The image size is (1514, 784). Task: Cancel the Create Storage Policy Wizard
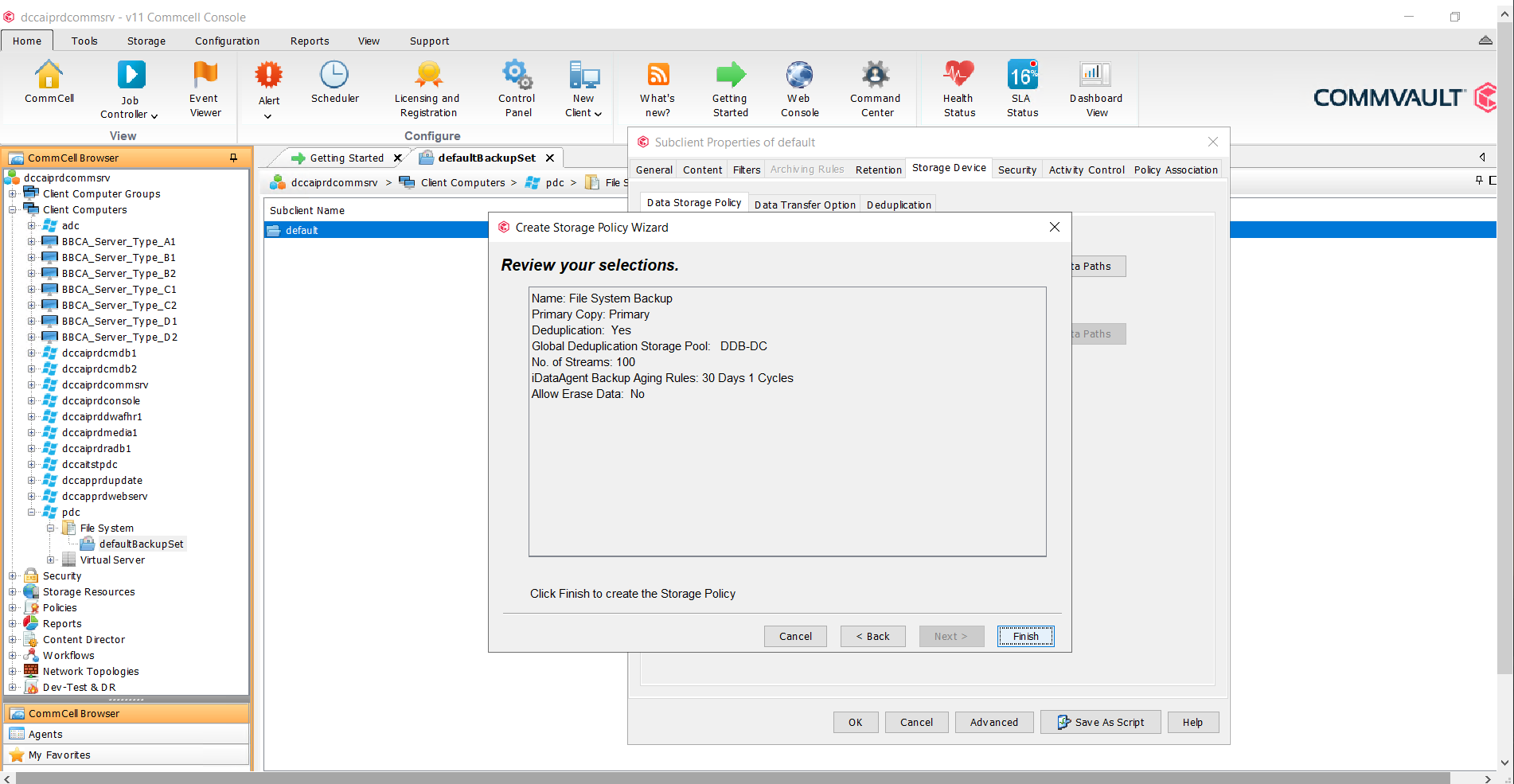pos(795,636)
